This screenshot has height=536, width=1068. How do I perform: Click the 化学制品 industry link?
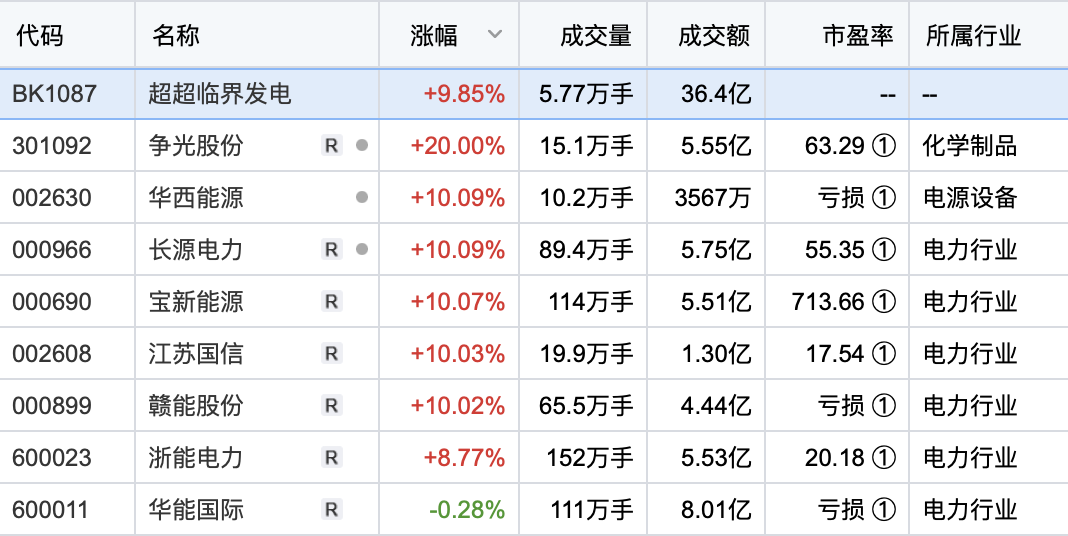(x=970, y=146)
